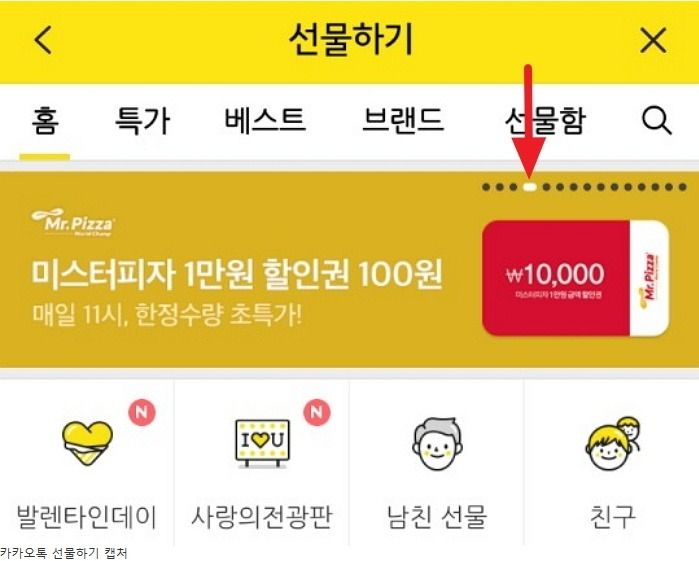Close the 선물하기 page with X
Screen dimensions: 699x561
tap(653, 40)
